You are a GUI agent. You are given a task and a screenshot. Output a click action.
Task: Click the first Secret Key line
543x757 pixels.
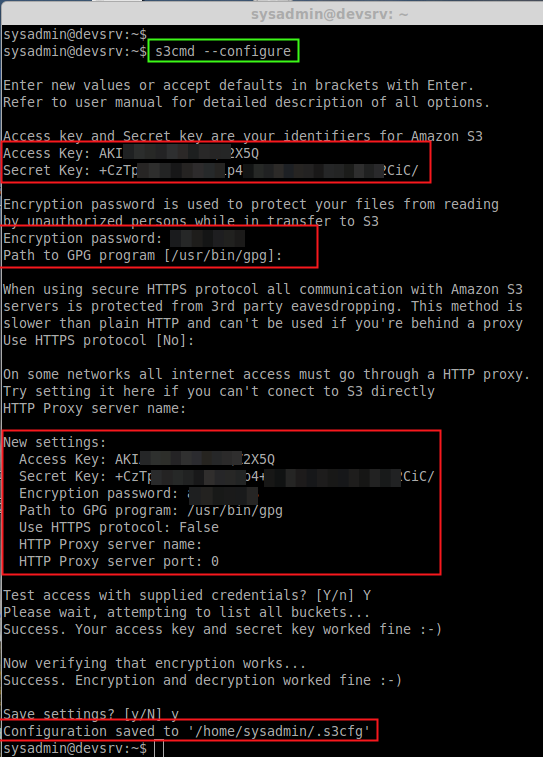pyautogui.click(x=210, y=170)
